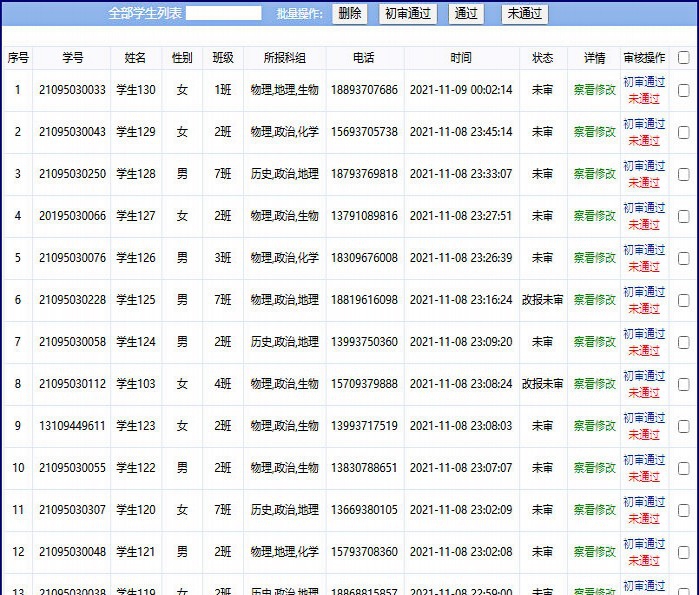The image size is (699, 595).
Task: Click the 未通过 batch button in header
Action: click(525, 14)
